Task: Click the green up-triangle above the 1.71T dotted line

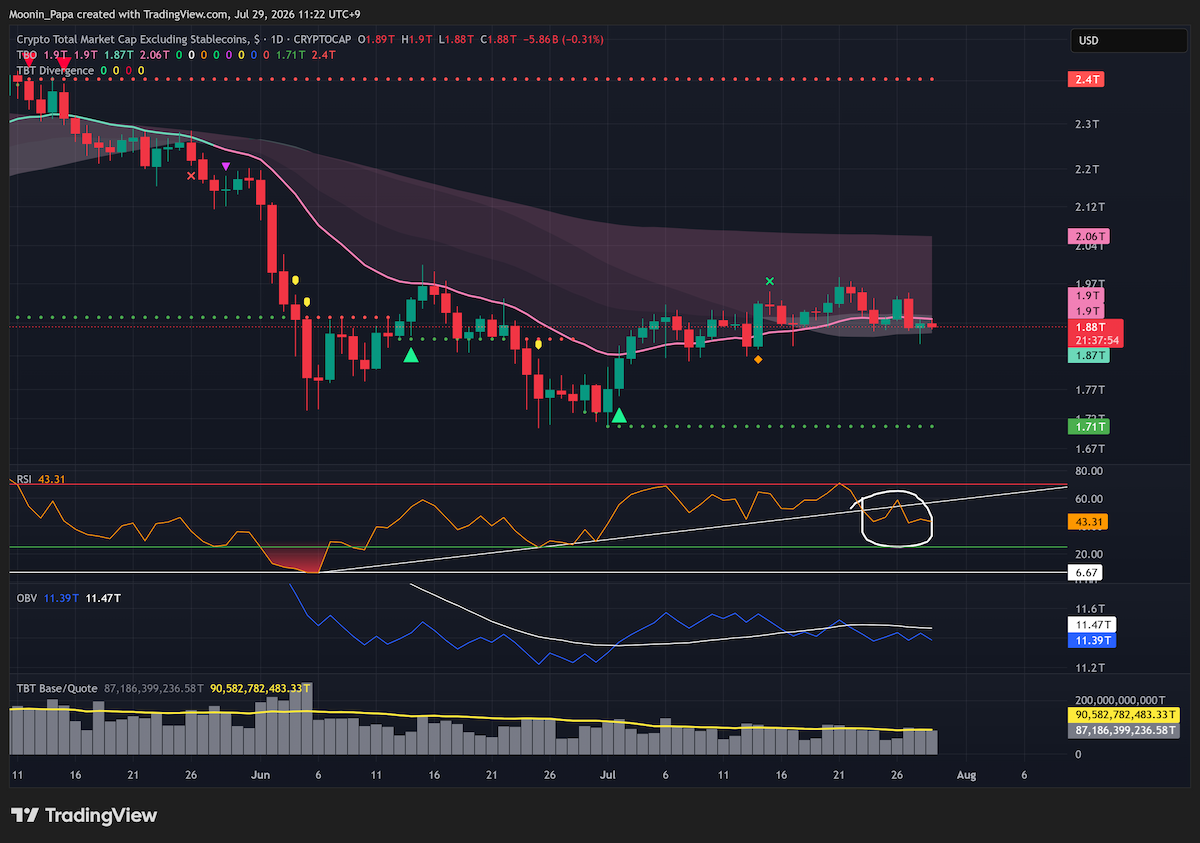Action: pyautogui.click(x=619, y=415)
